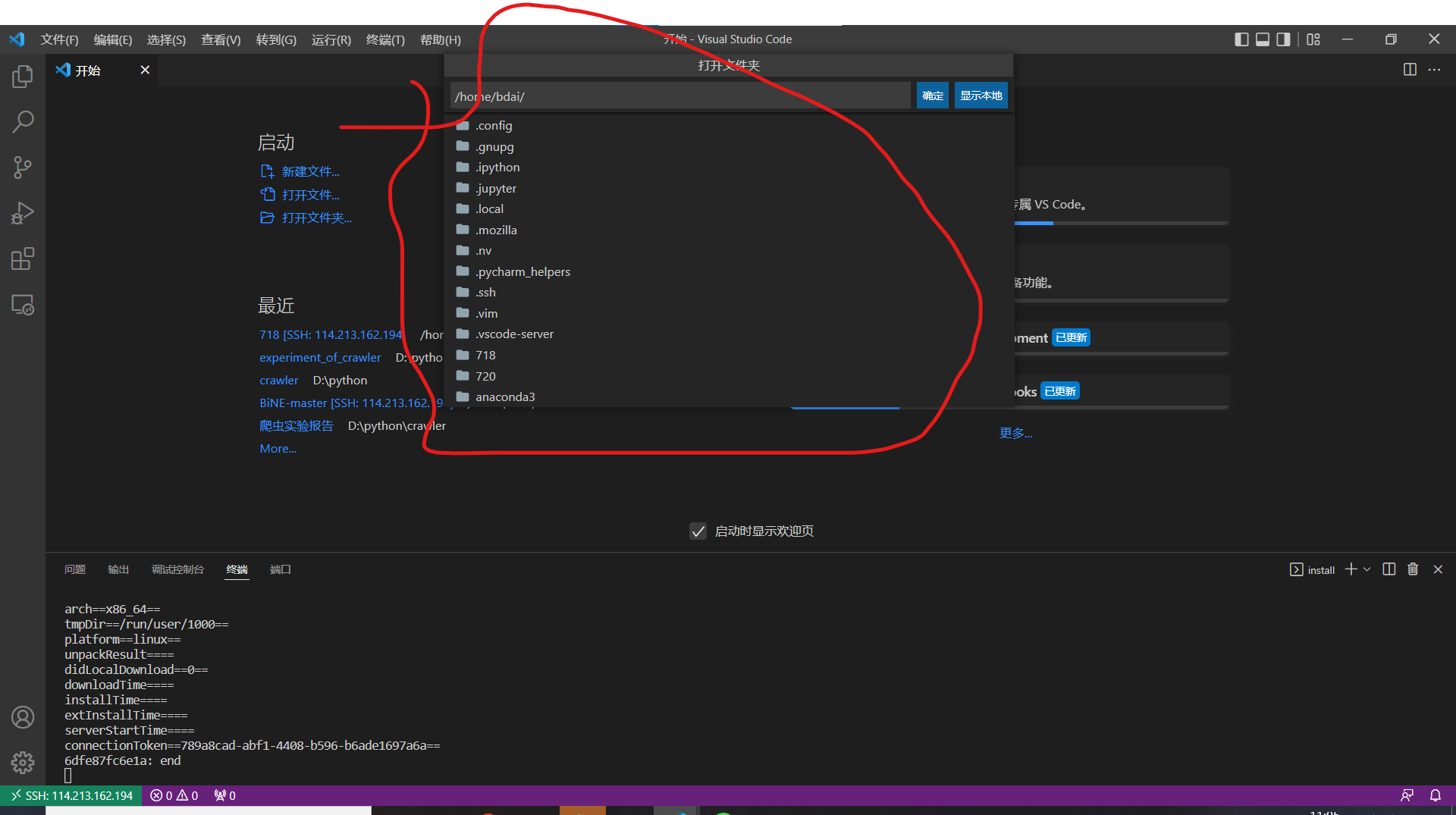
Task: Open the 查看(V) menu
Action: pos(221,39)
